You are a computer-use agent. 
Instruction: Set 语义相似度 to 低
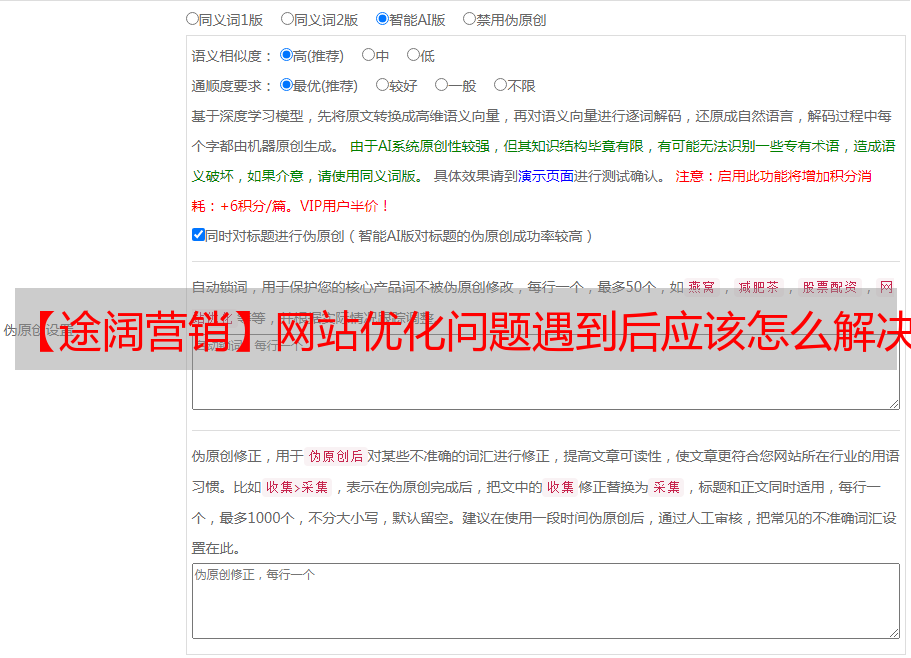coord(413,55)
